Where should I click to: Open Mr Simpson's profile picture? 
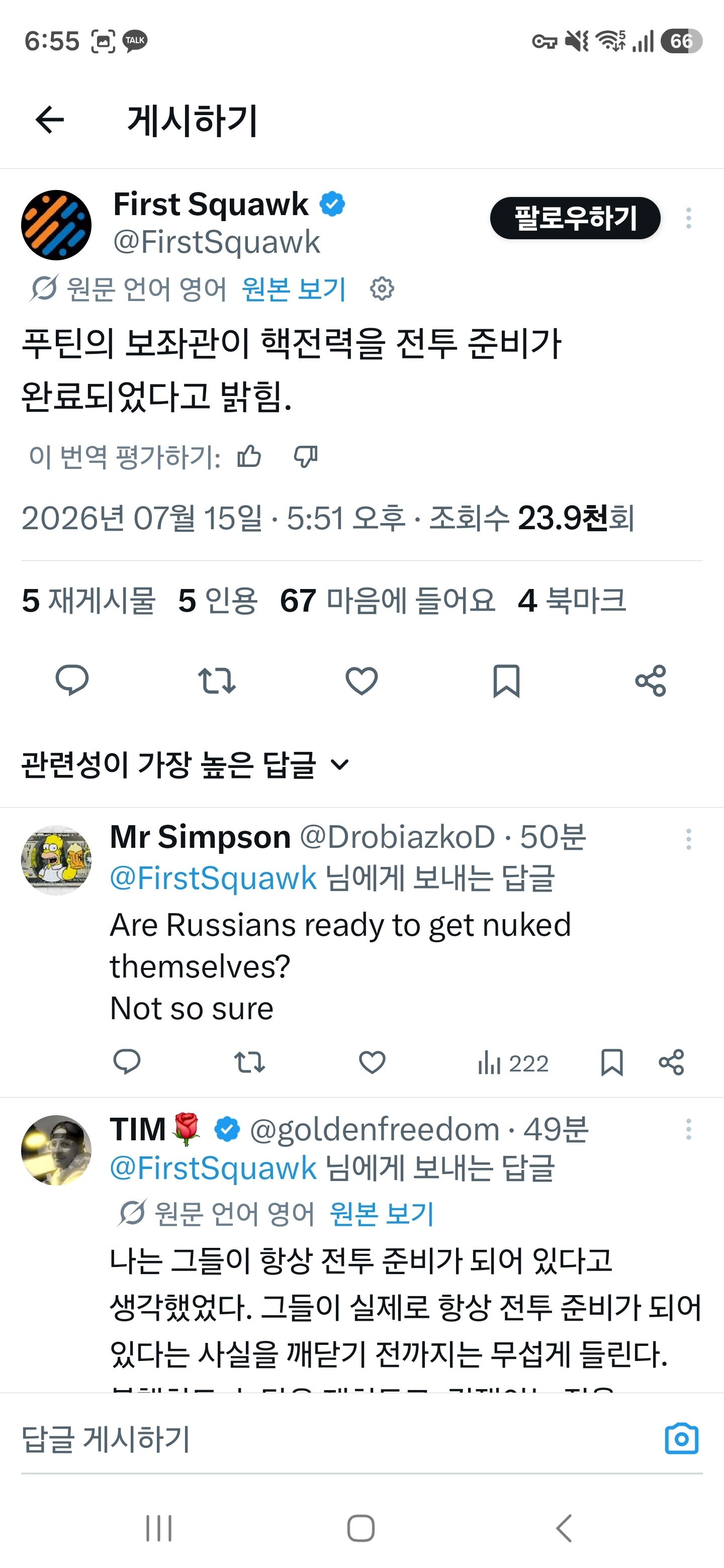(56, 860)
